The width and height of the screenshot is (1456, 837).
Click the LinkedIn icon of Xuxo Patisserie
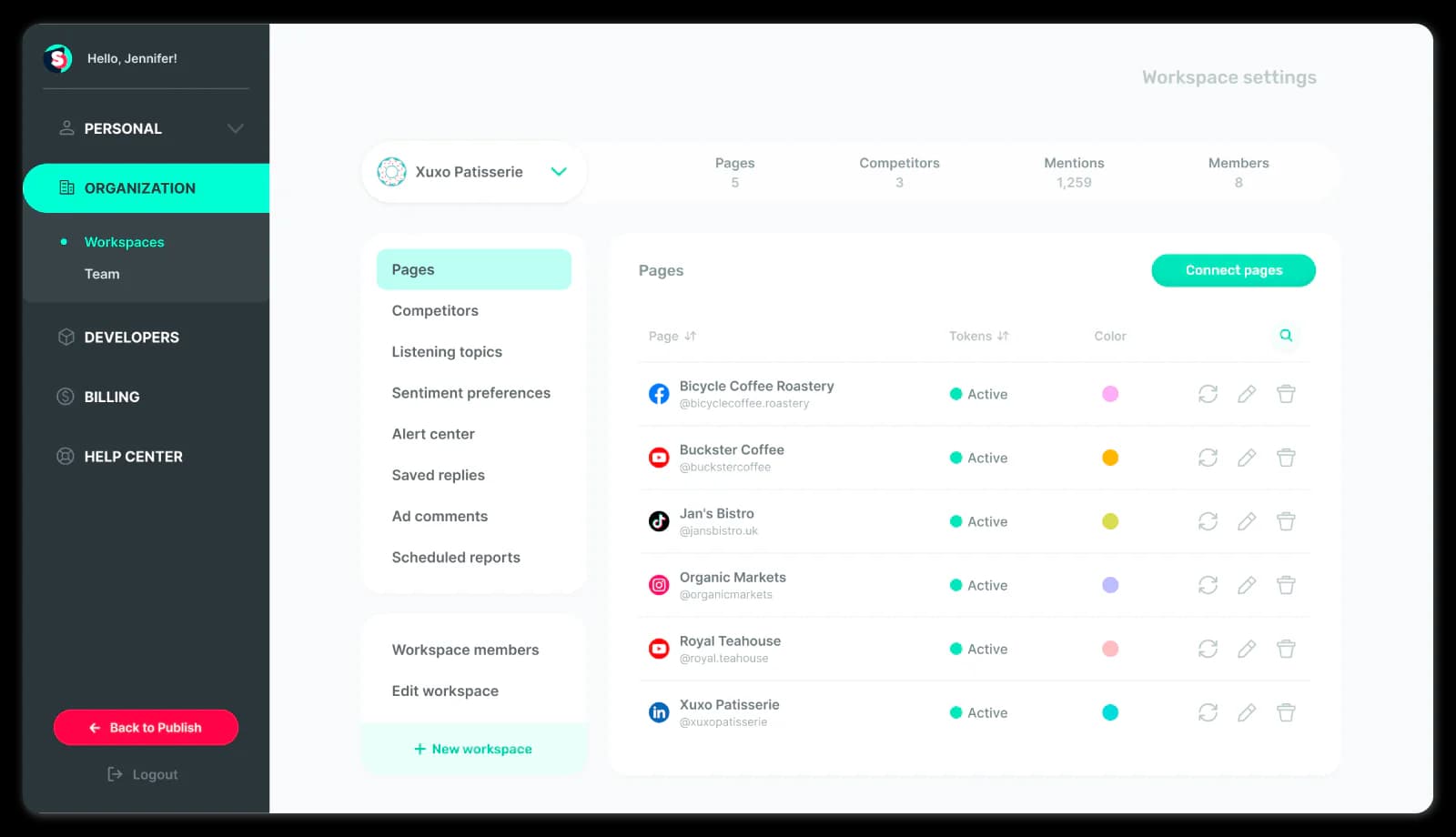[659, 712]
